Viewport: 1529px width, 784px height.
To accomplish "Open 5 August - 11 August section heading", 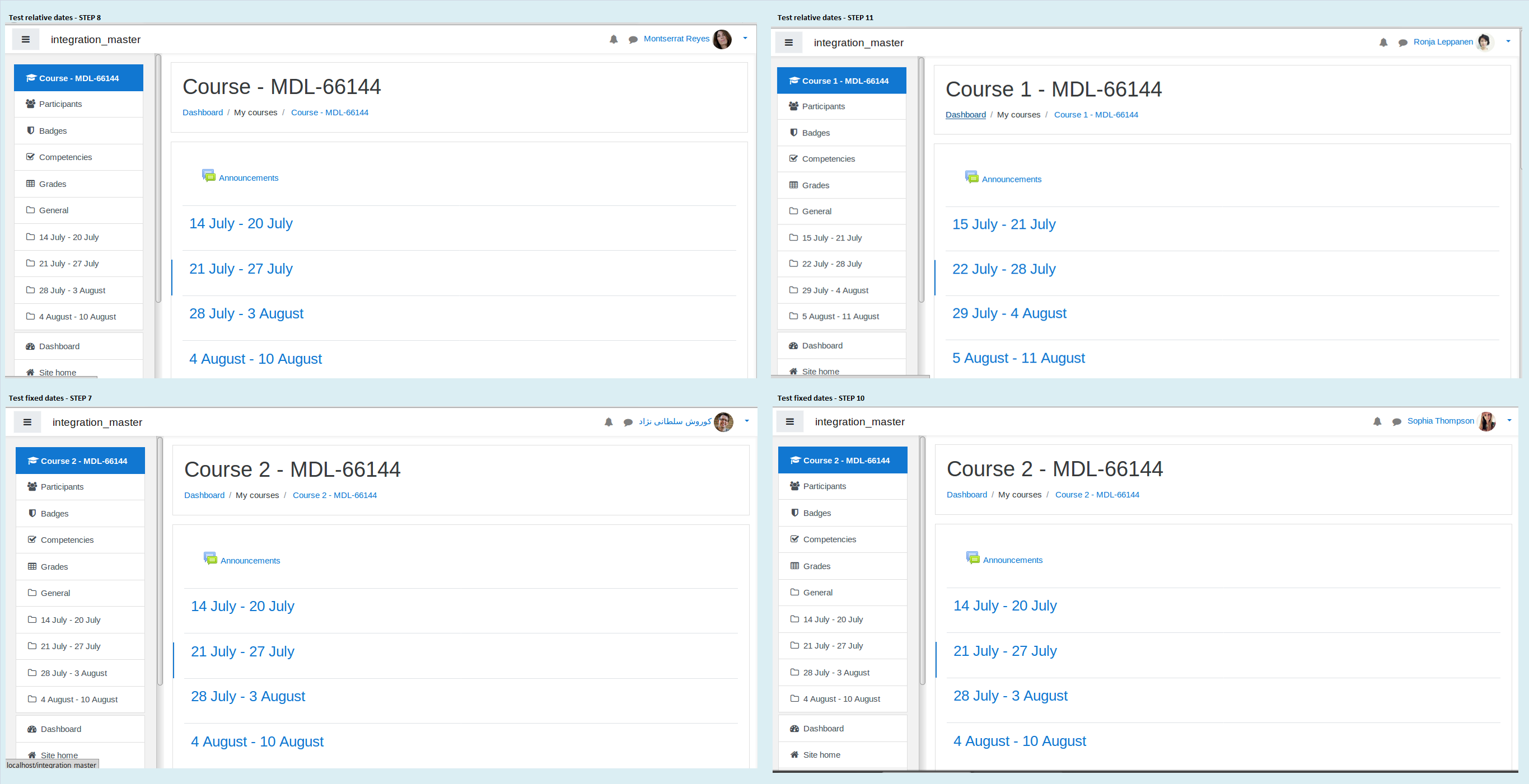I will tap(1018, 359).
